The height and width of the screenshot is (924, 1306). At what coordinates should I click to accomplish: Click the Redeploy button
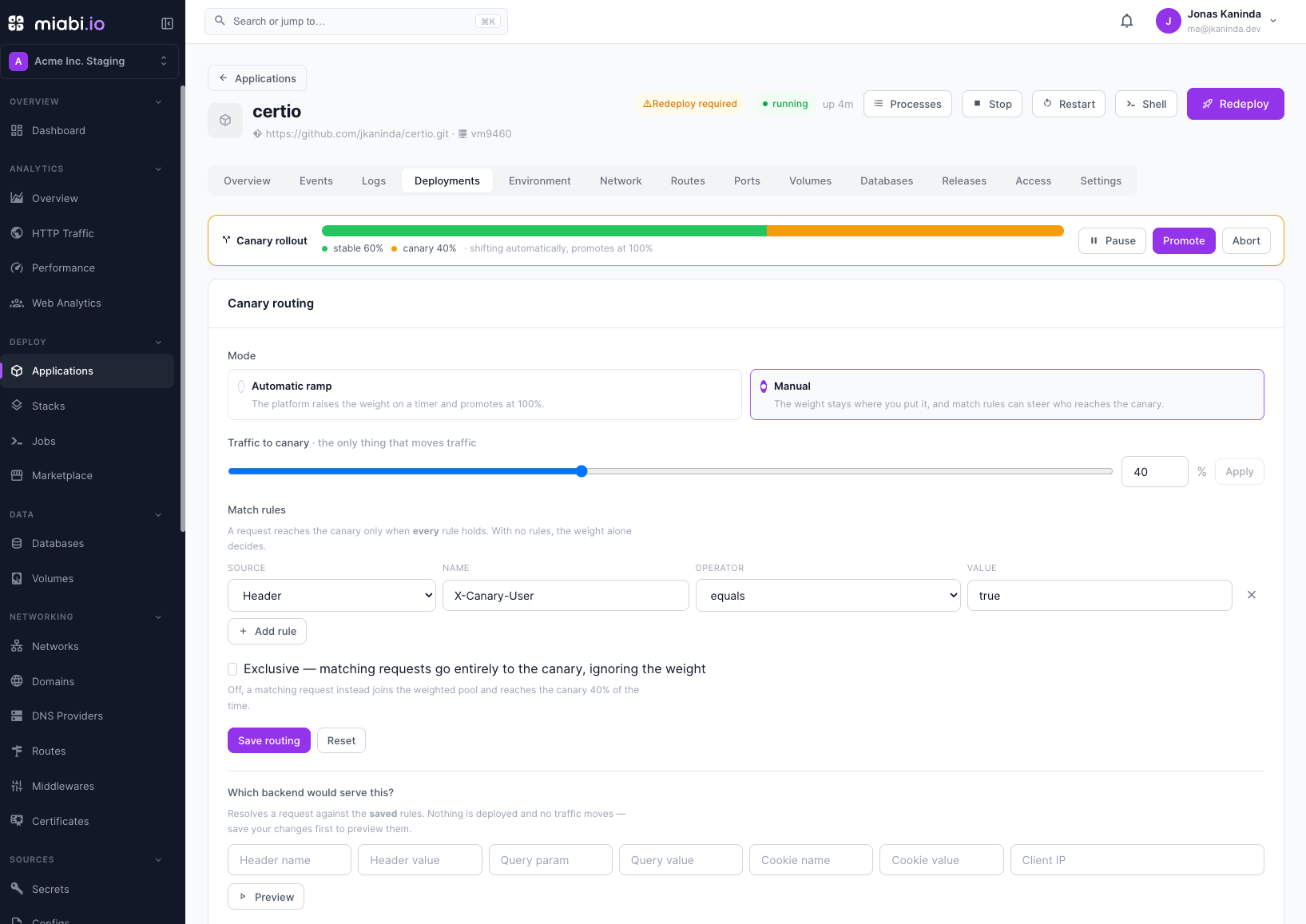(1236, 104)
